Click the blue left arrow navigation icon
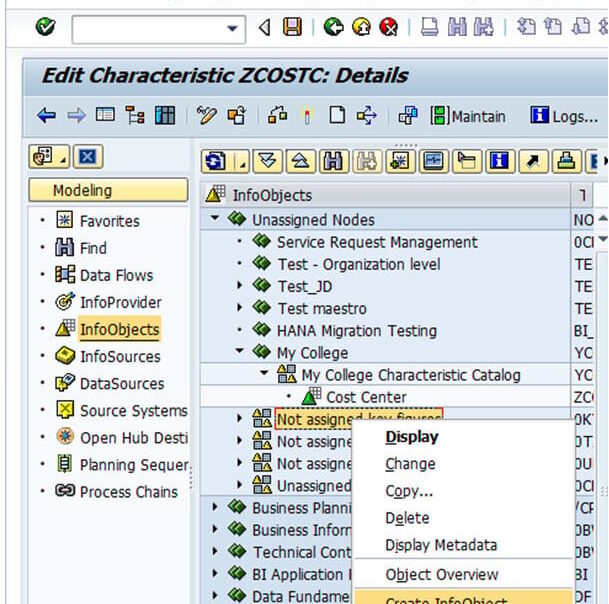The image size is (609, 604). click(x=47, y=116)
